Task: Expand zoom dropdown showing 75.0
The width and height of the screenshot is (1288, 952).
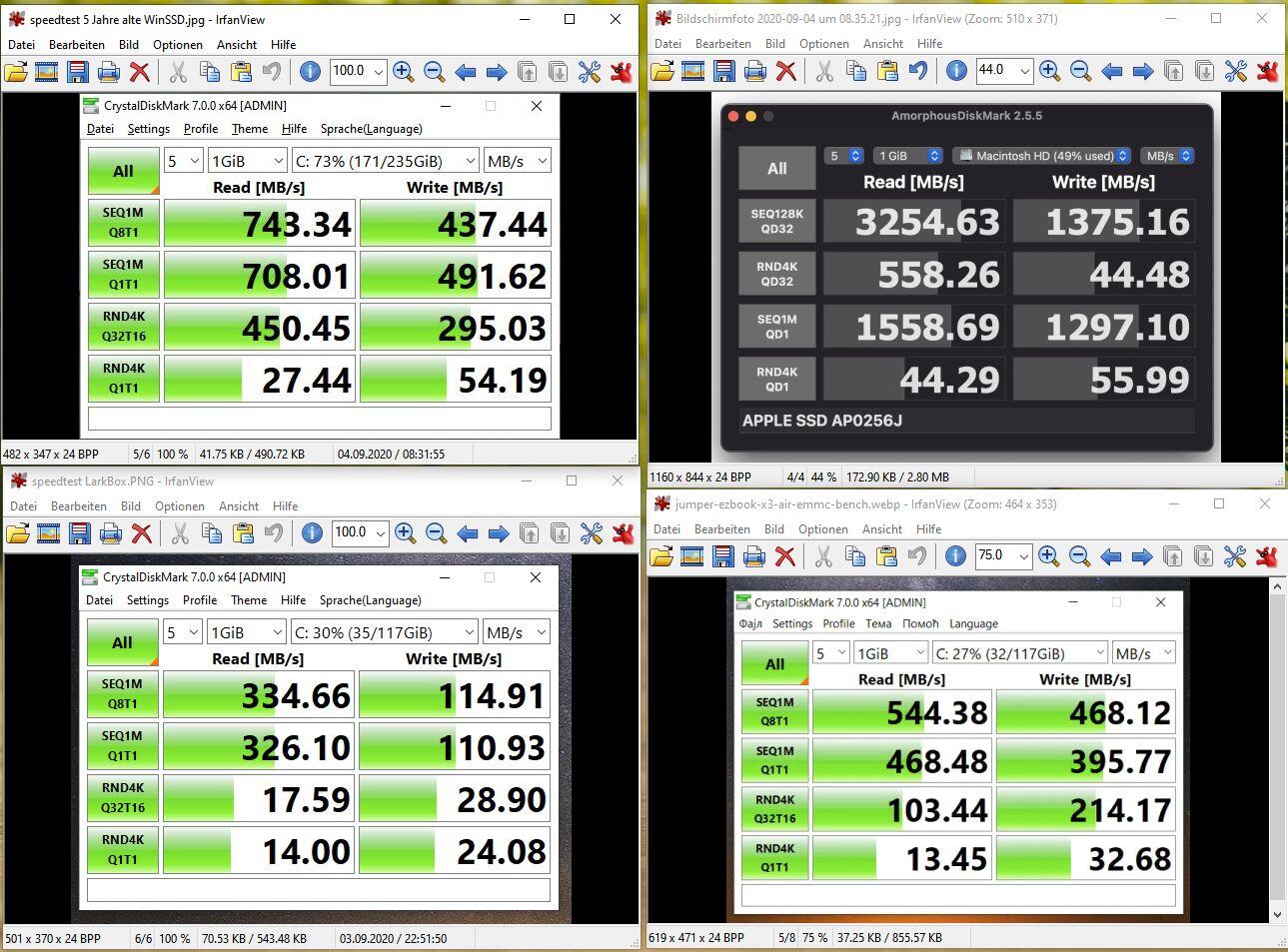Action: pos(1023,556)
